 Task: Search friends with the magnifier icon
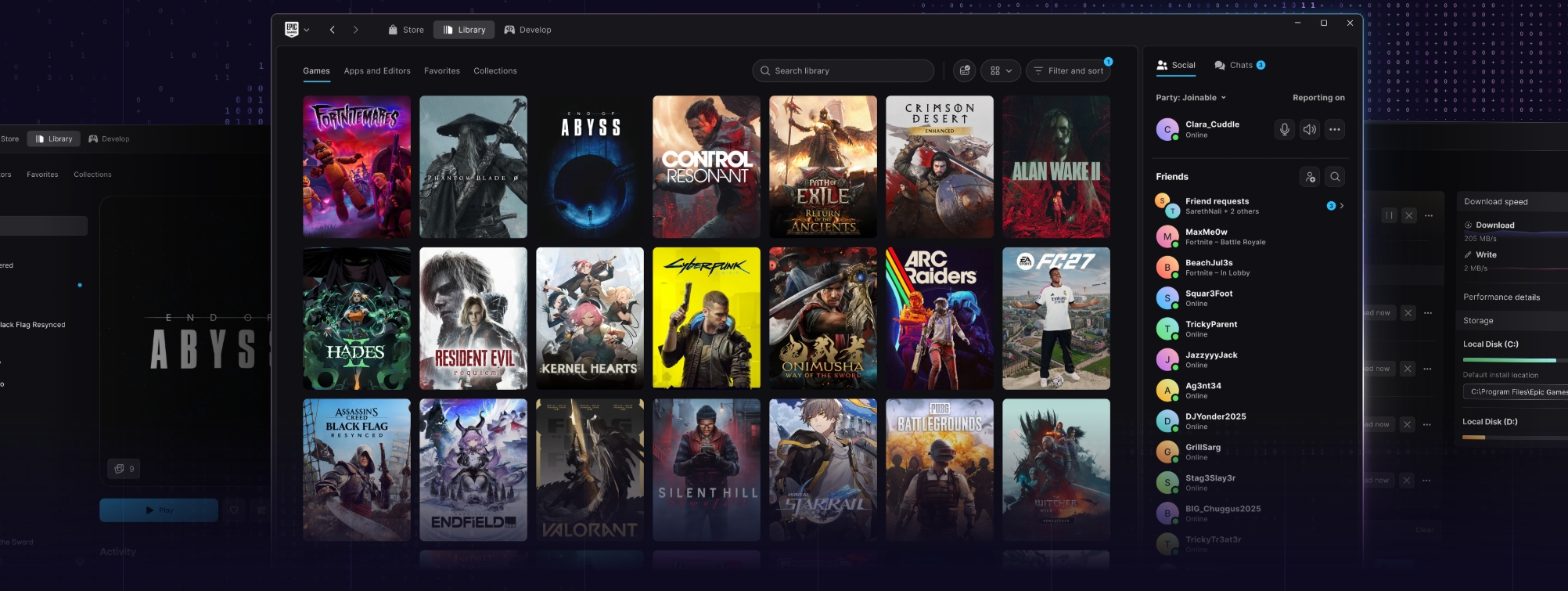1335,177
